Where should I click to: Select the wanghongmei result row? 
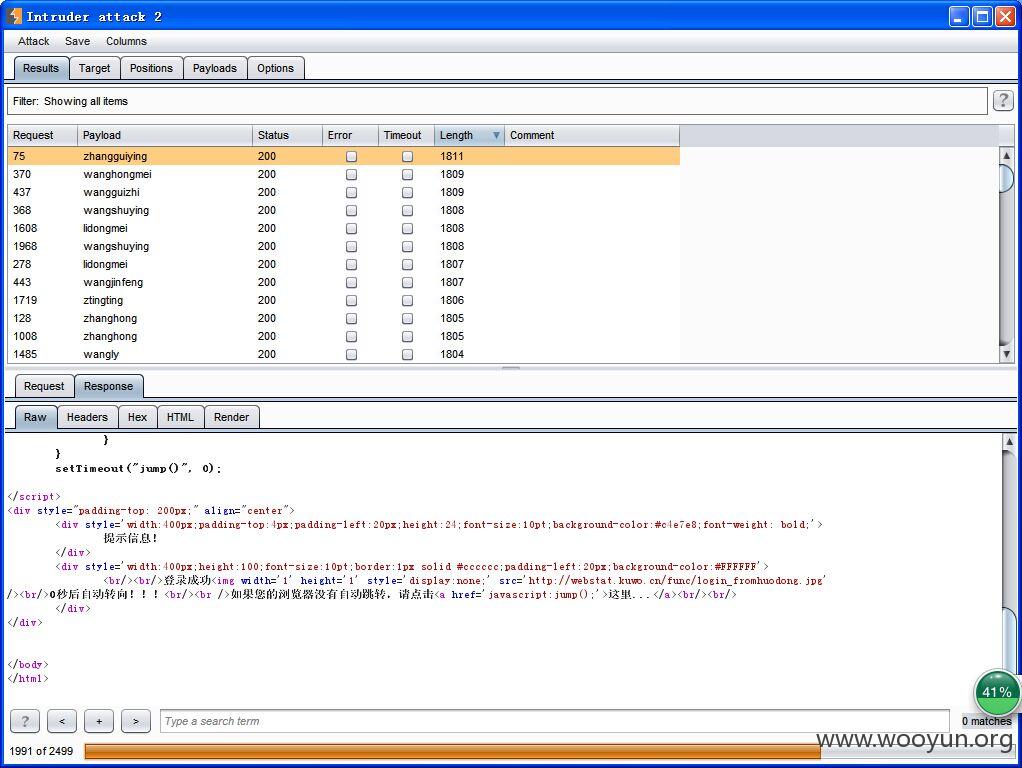(343, 174)
